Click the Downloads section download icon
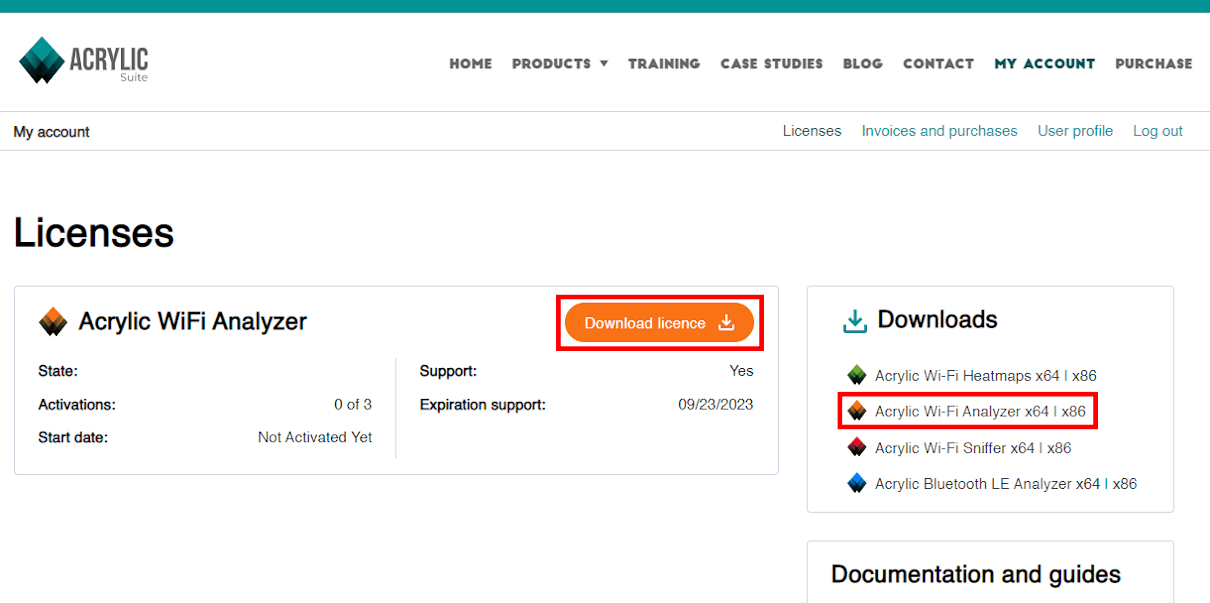Screen dimensions: 1210x603 point(855,321)
